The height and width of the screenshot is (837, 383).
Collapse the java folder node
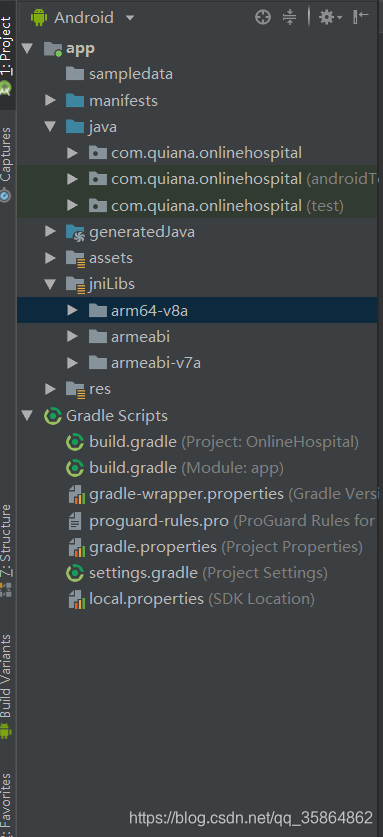[50, 127]
